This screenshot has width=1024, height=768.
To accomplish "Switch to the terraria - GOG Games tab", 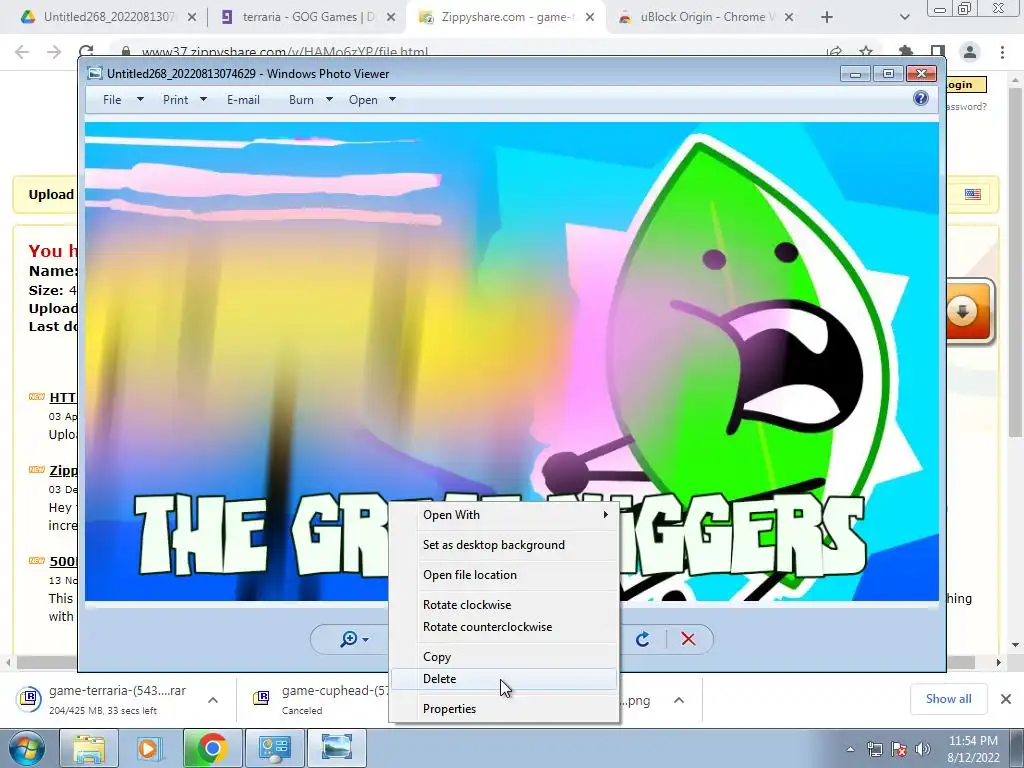I will coord(307,17).
